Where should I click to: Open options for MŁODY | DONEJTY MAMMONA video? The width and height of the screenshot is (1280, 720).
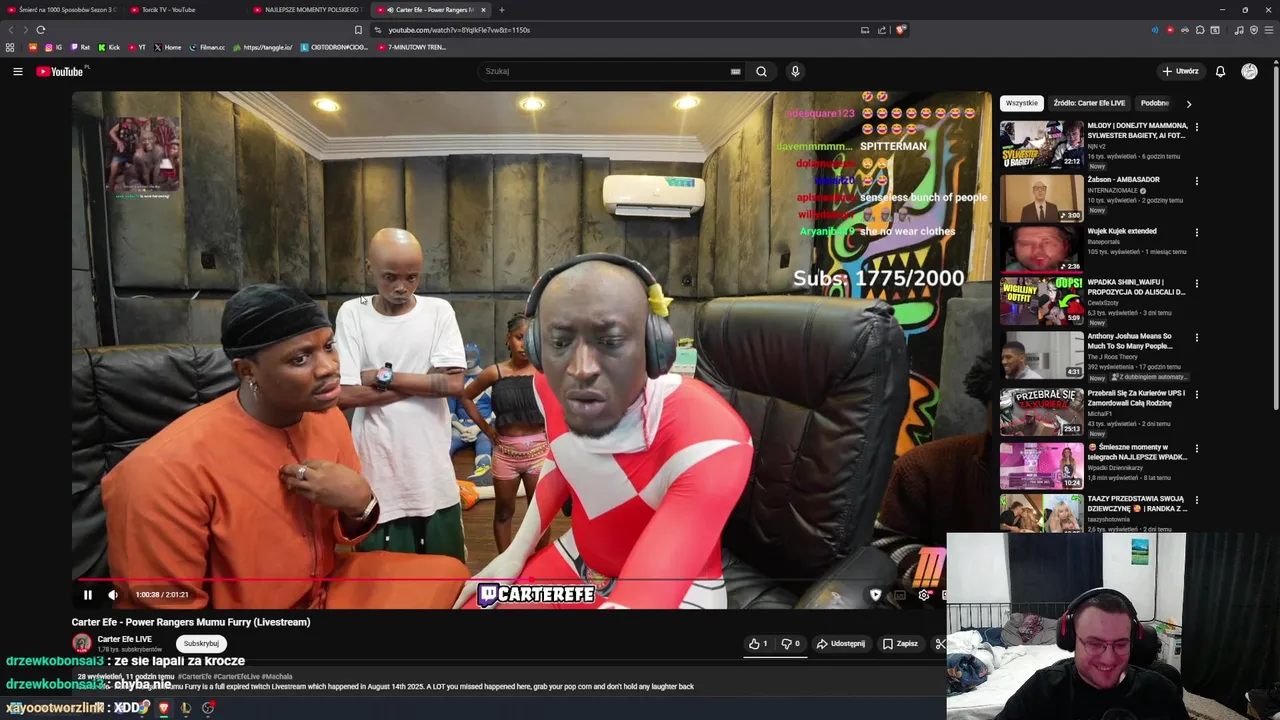[x=1196, y=127]
